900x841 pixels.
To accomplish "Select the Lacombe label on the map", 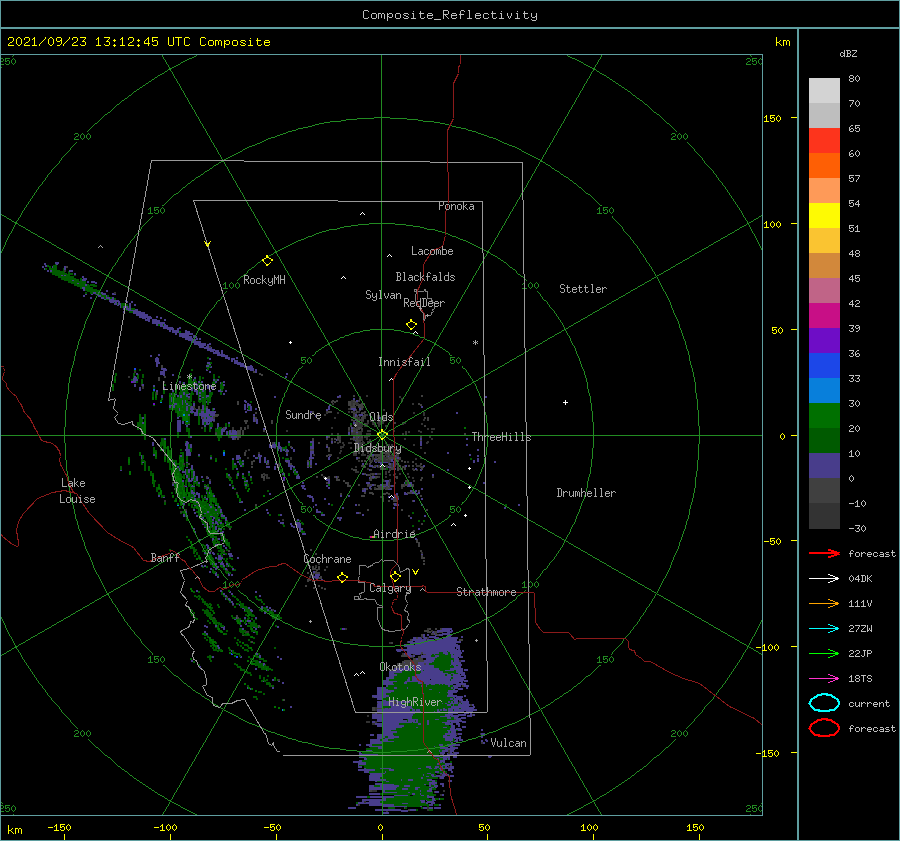I will [432, 251].
